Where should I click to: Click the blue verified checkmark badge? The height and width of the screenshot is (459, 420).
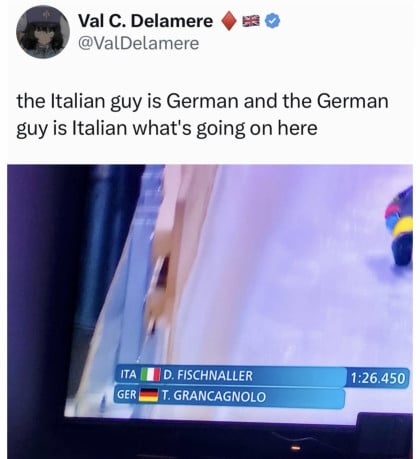[x=272, y=21]
